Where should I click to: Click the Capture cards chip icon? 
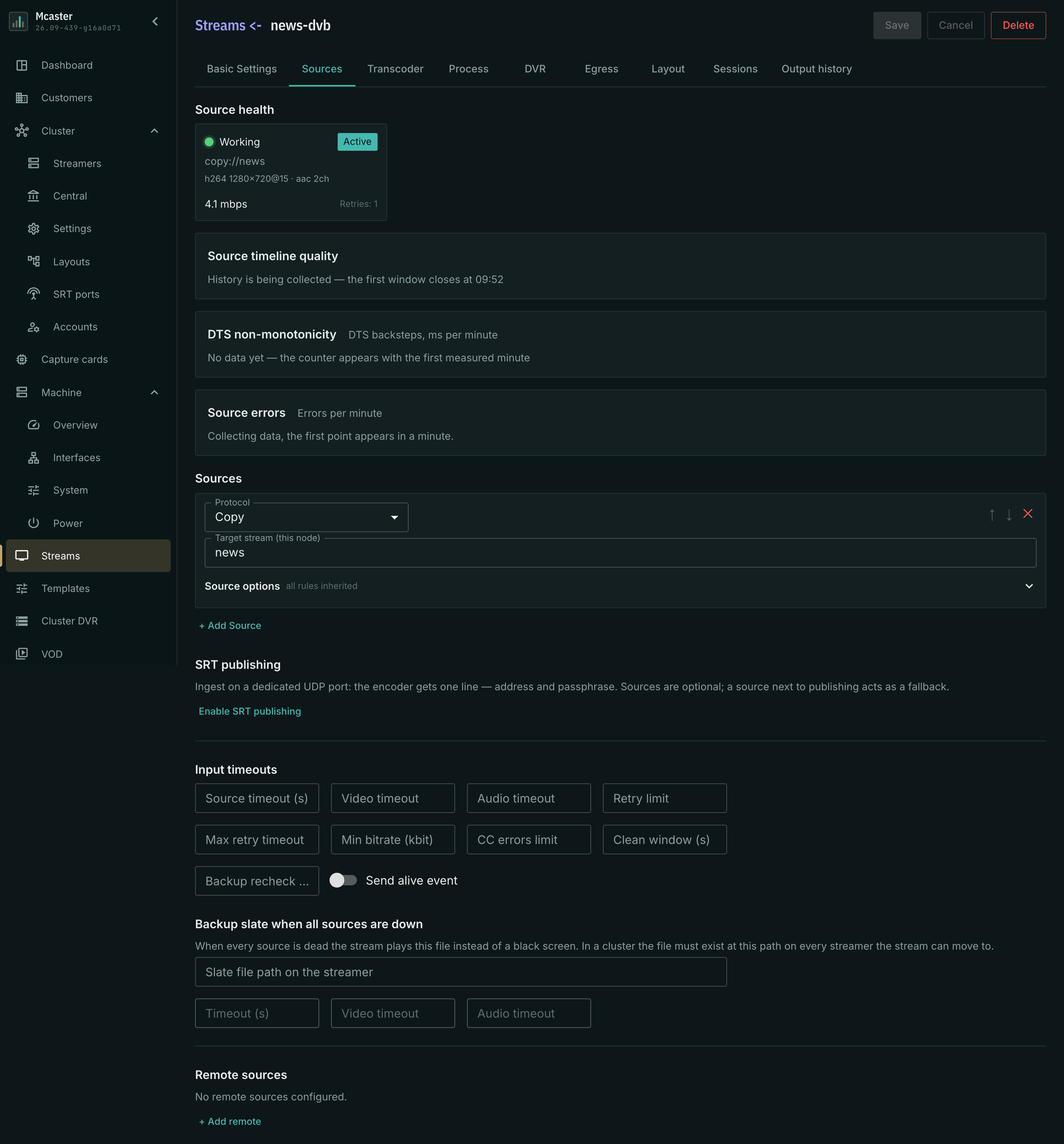22,359
